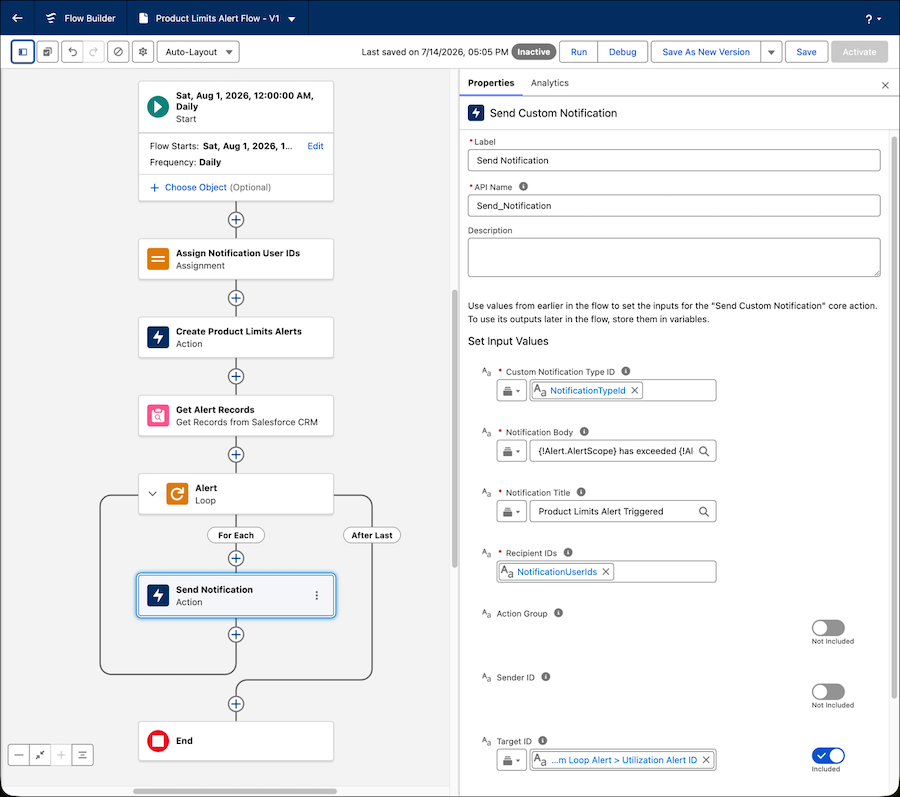Enable the Sender ID toggle
Viewport: 900px width, 797px height.
[828, 691]
